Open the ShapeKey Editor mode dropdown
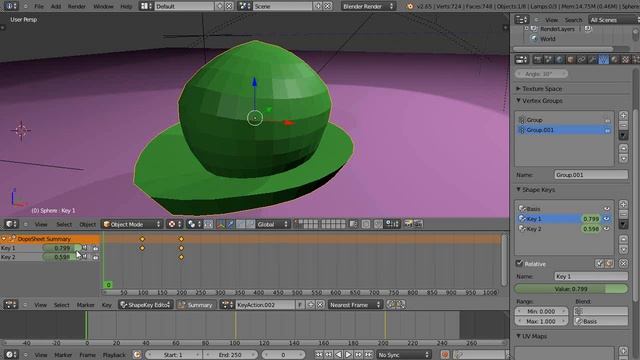Viewport: 640px width, 360px height. pos(147,305)
